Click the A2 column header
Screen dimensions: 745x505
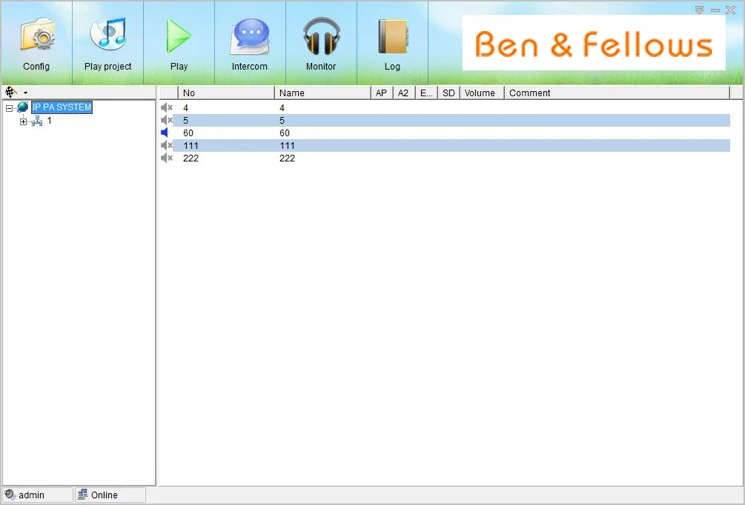[x=404, y=93]
